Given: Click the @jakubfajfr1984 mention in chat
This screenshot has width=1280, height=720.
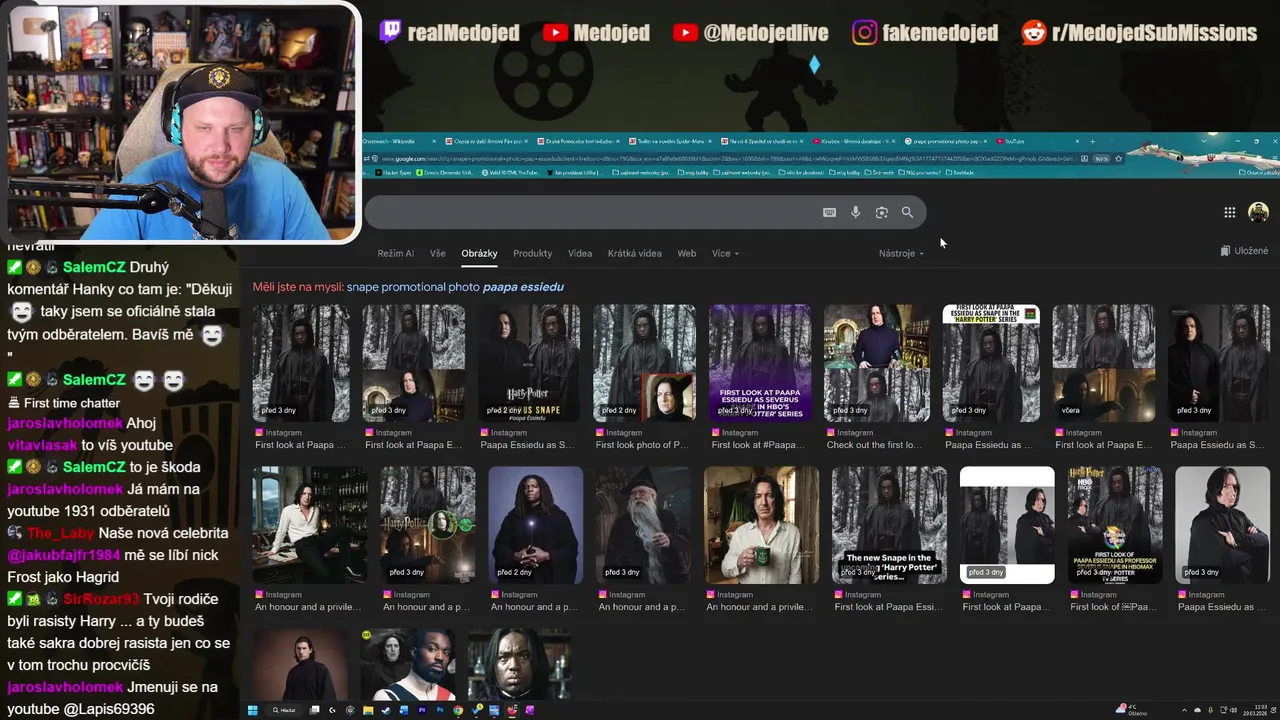Looking at the screenshot, I should click(63, 555).
